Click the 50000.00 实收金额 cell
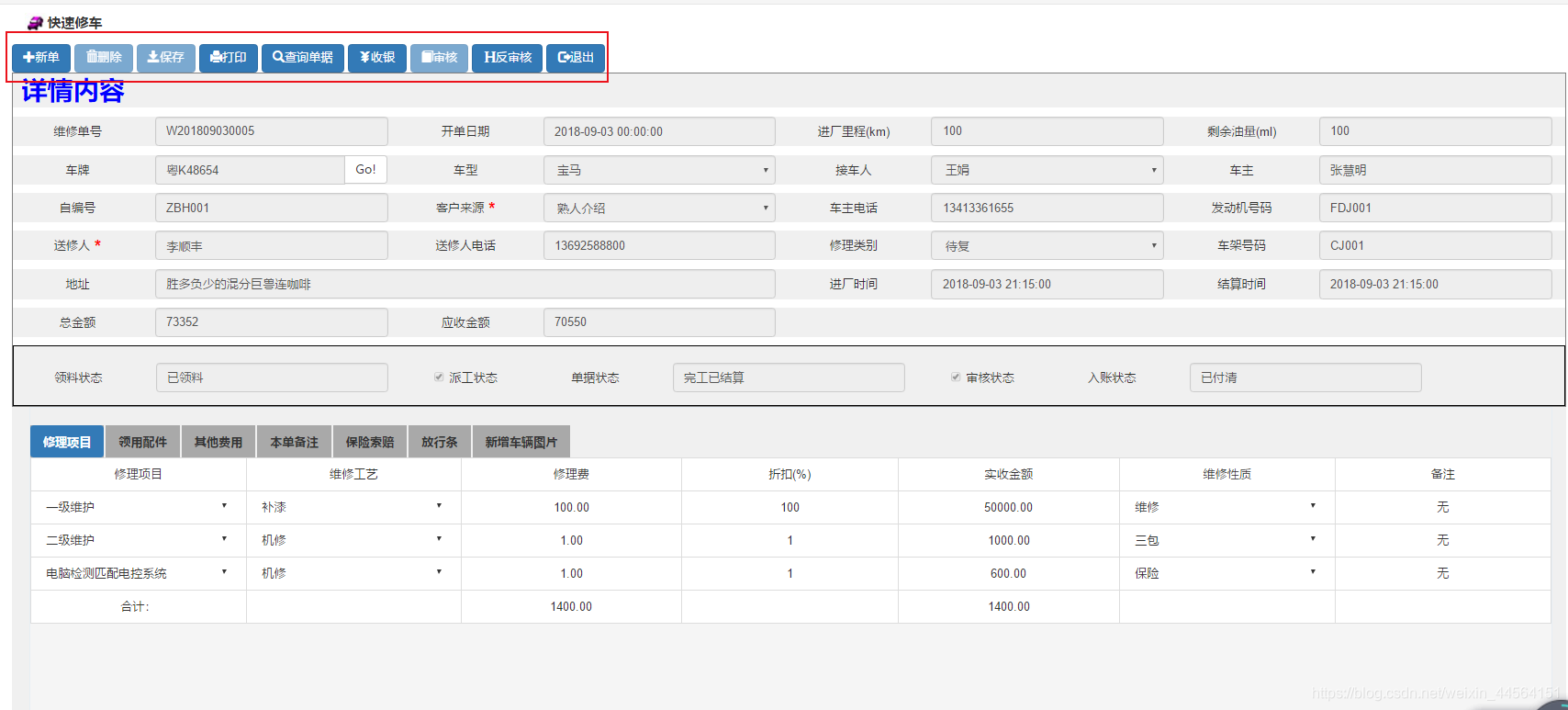The height and width of the screenshot is (710, 1568). point(1008,507)
